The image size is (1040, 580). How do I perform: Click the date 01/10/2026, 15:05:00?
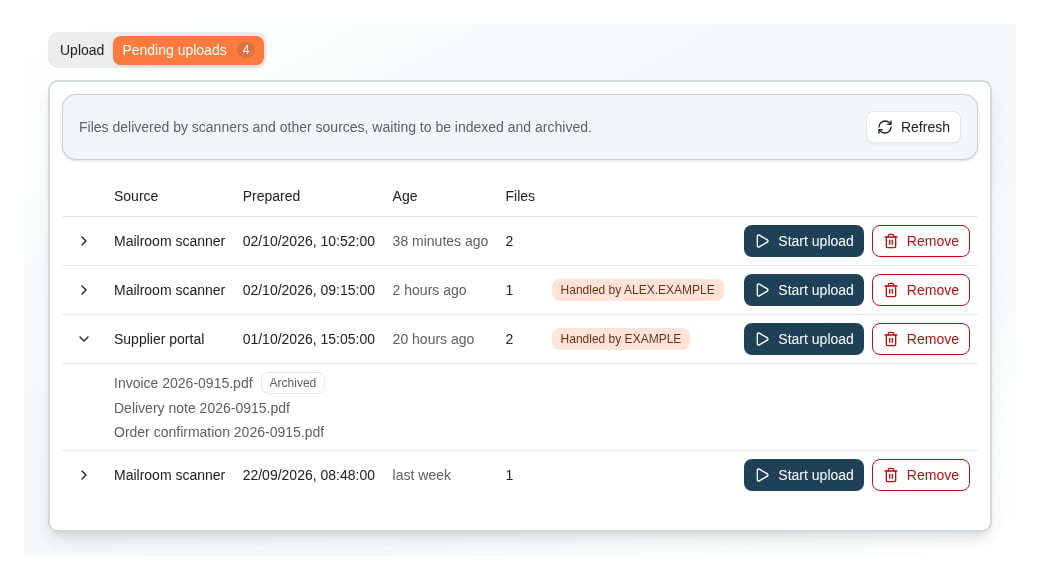click(x=308, y=340)
